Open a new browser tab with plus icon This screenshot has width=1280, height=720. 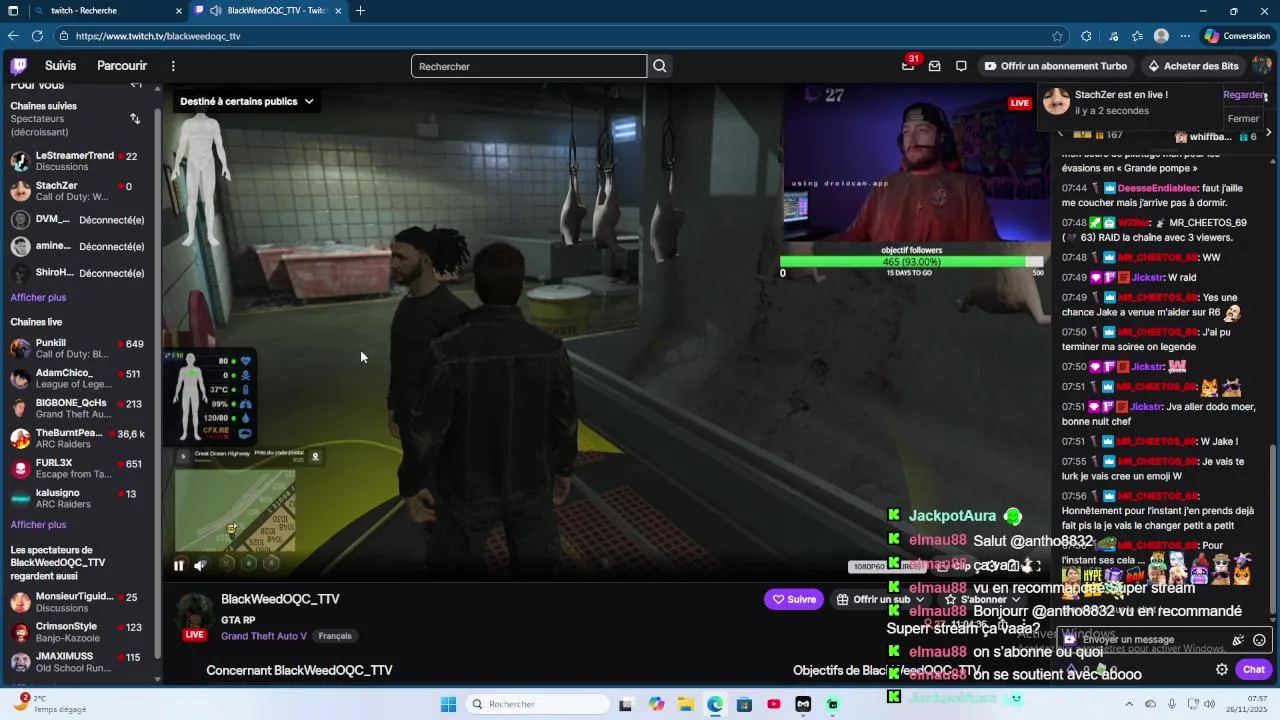tap(360, 11)
